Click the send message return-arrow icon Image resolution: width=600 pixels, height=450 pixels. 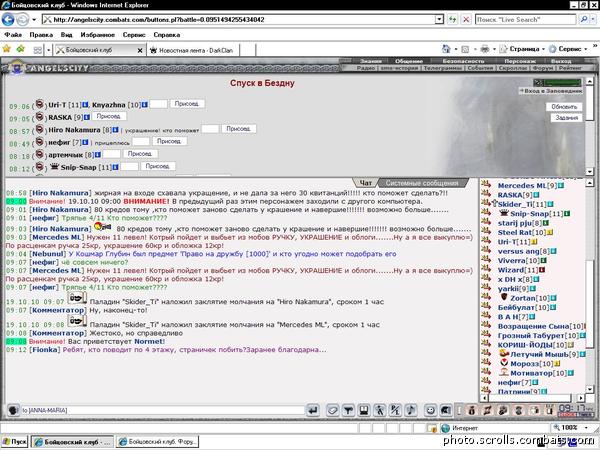coord(313,410)
